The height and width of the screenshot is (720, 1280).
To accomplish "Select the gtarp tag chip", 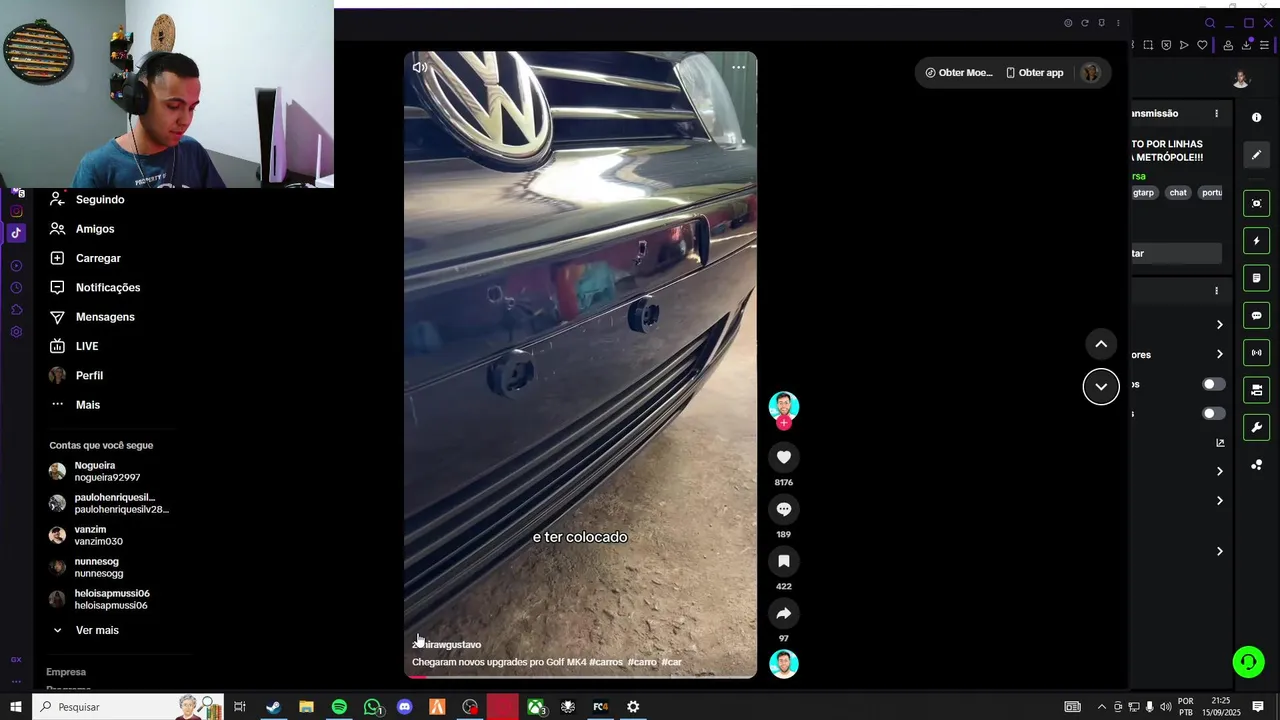I will (1144, 193).
